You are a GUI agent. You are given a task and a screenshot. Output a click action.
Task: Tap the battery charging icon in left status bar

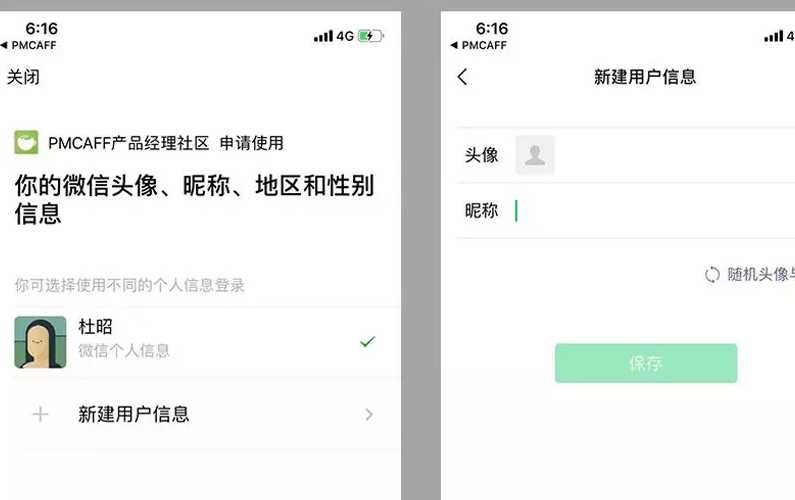pos(371,36)
